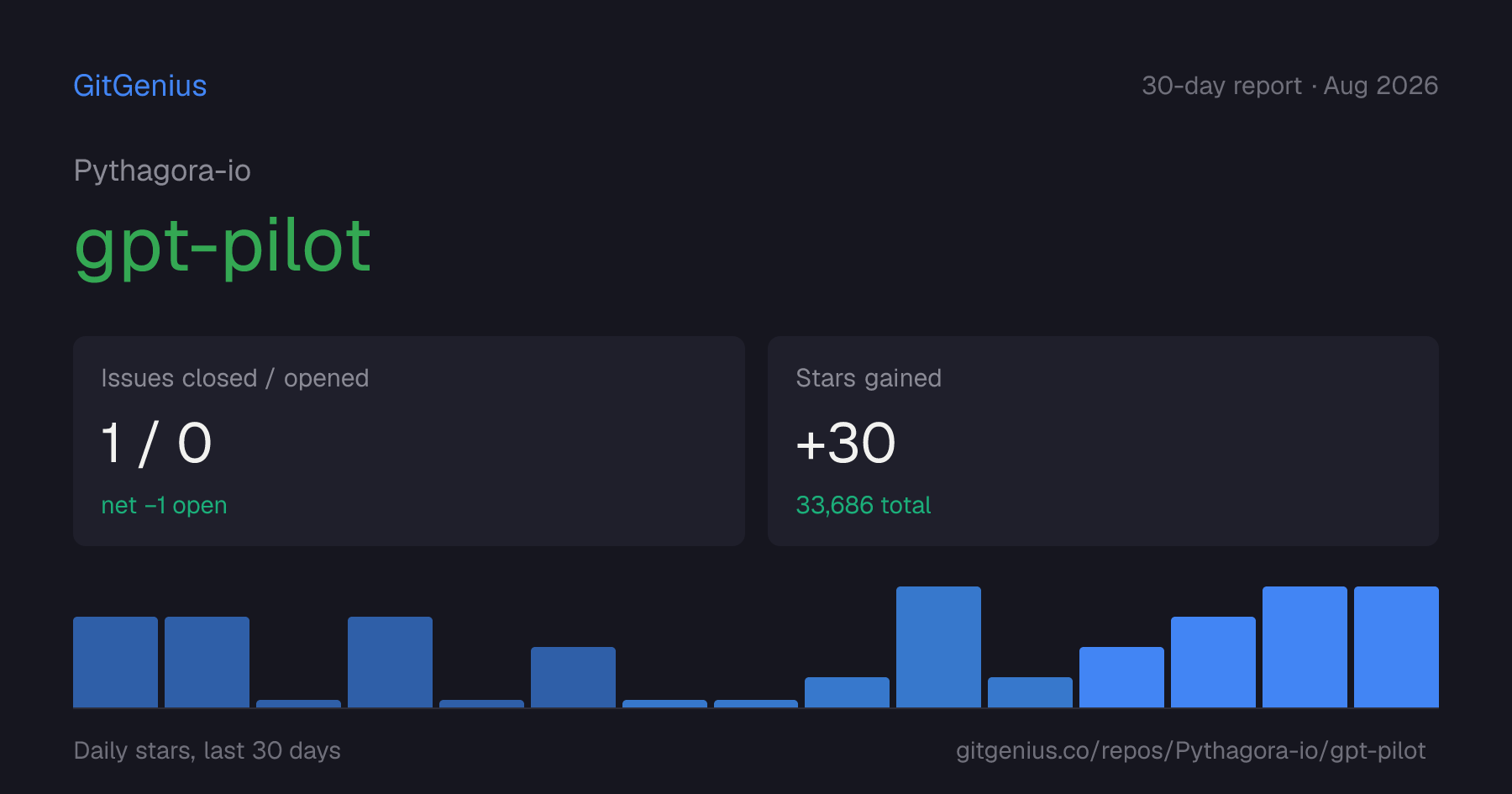
Task: Click the Daily stars, last 30 days caption
Action: [207, 750]
